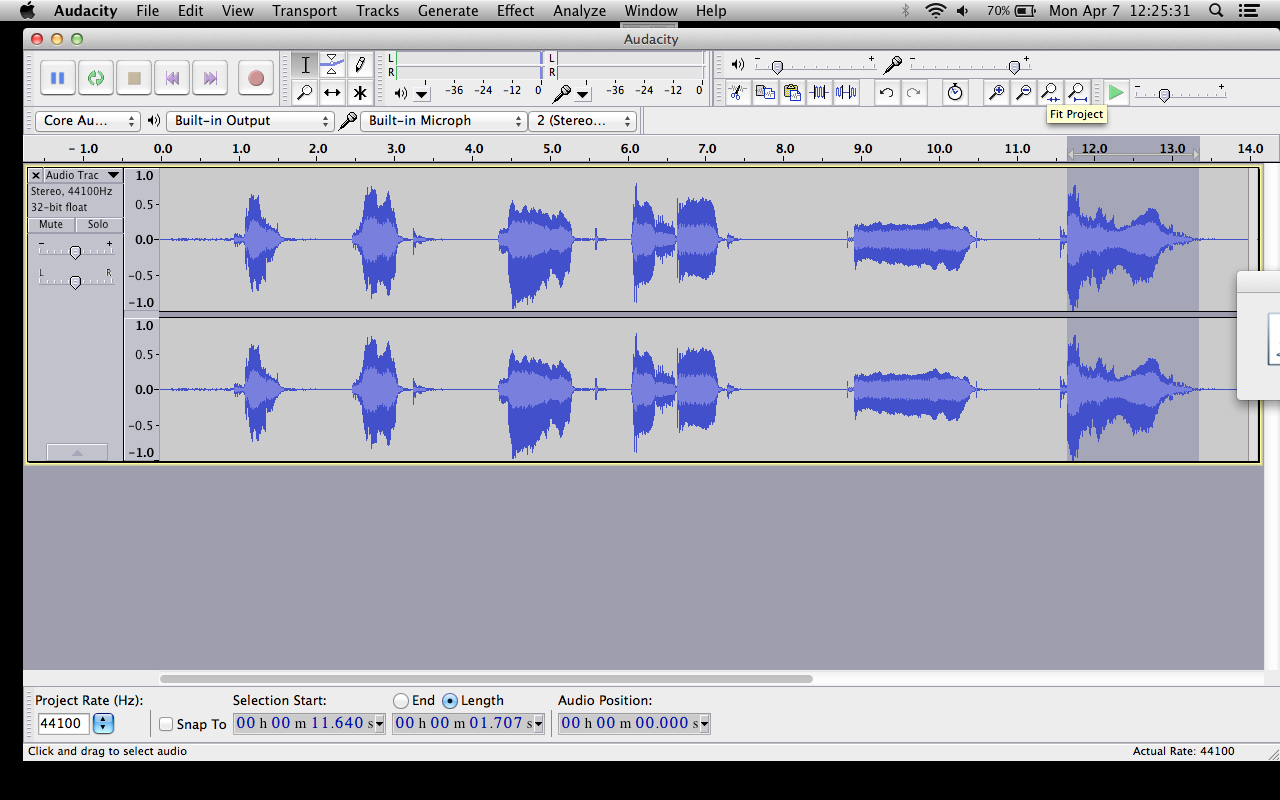Open the Built-in Microph input dropdown
Image resolution: width=1280 pixels, height=800 pixels.
[444, 120]
